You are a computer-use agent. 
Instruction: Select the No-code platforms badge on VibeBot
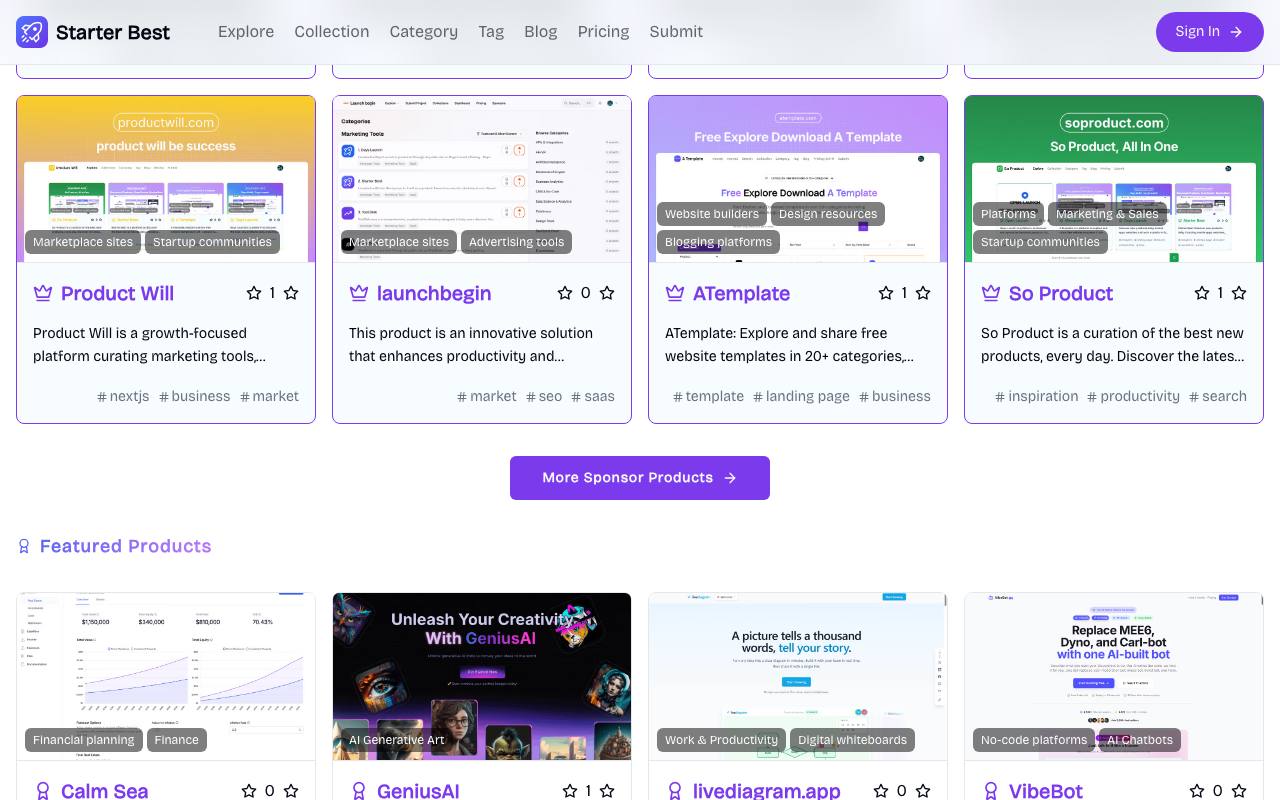click(x=1034, y=740)
